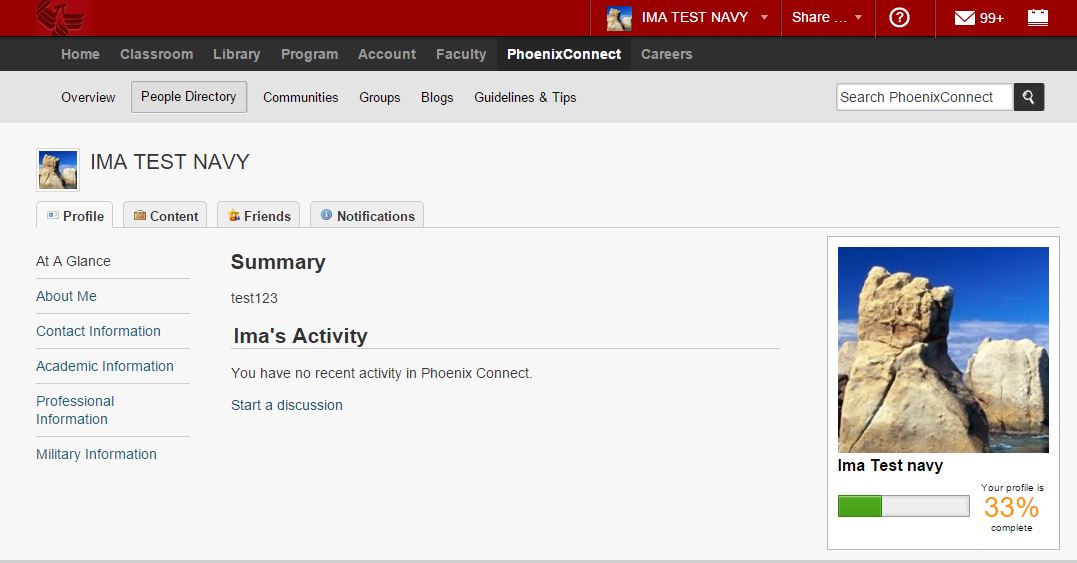The image size is (1077, 563).
Task: Focus the Search PhoenixConnect field
Action: click(x=925, y=97)
